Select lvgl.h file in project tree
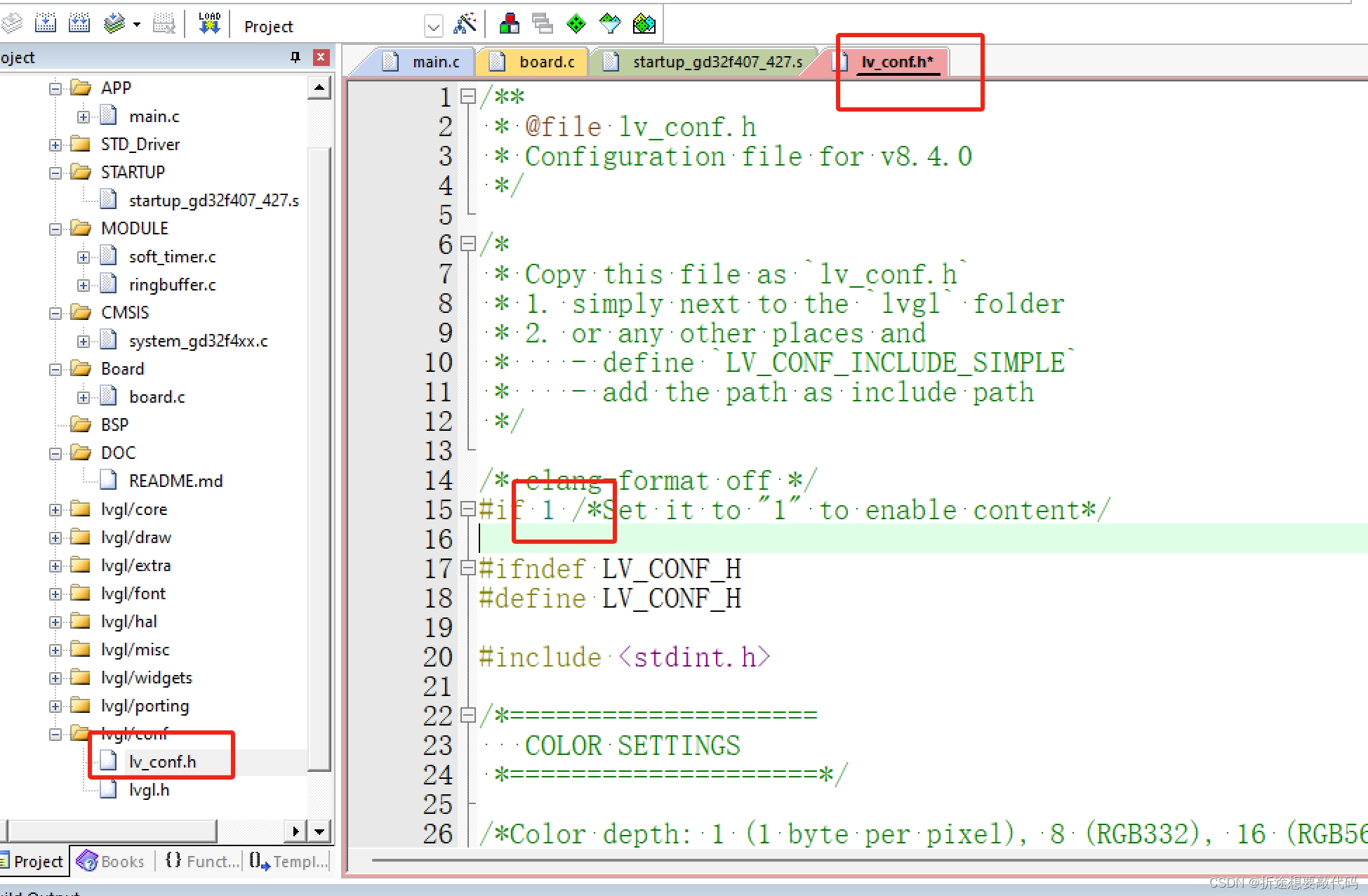The image size is (1368, 896). 149,790
